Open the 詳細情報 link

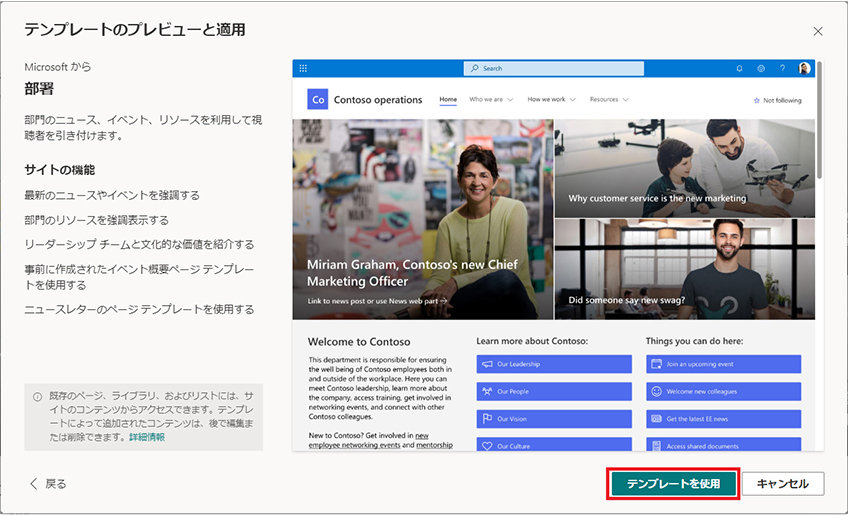(x=147, y=437)
